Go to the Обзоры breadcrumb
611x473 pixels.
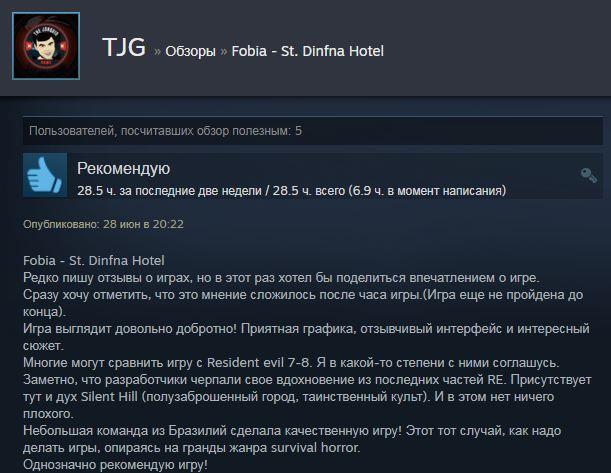coord(190,51)
